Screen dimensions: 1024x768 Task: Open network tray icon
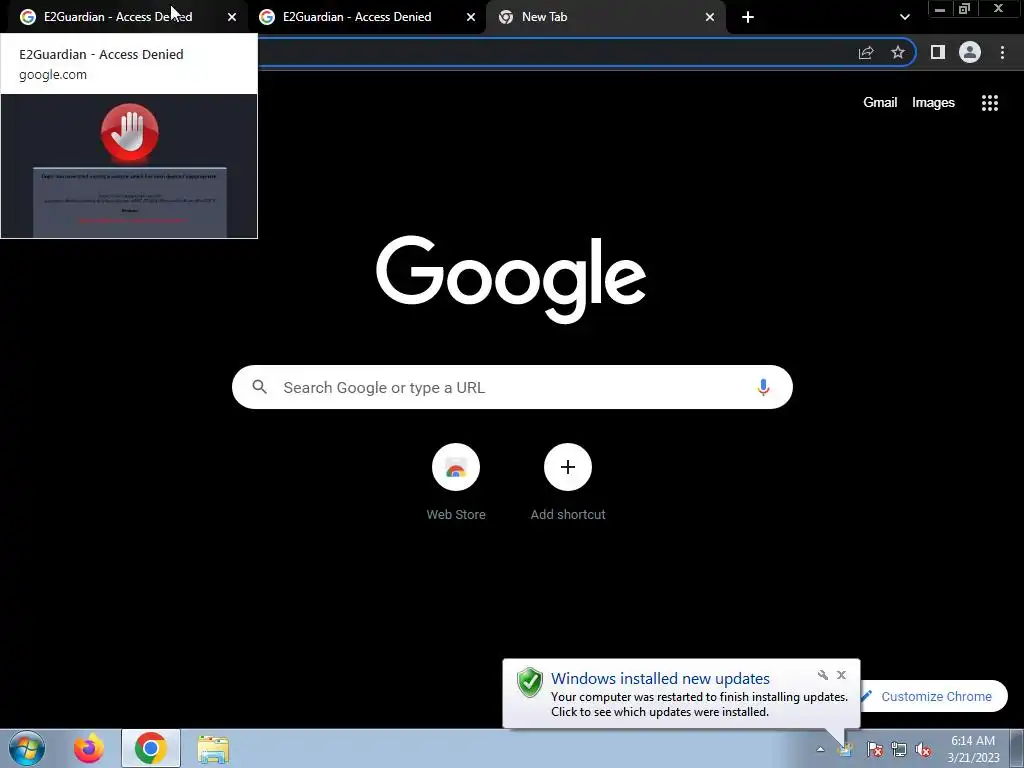(899, 749)
